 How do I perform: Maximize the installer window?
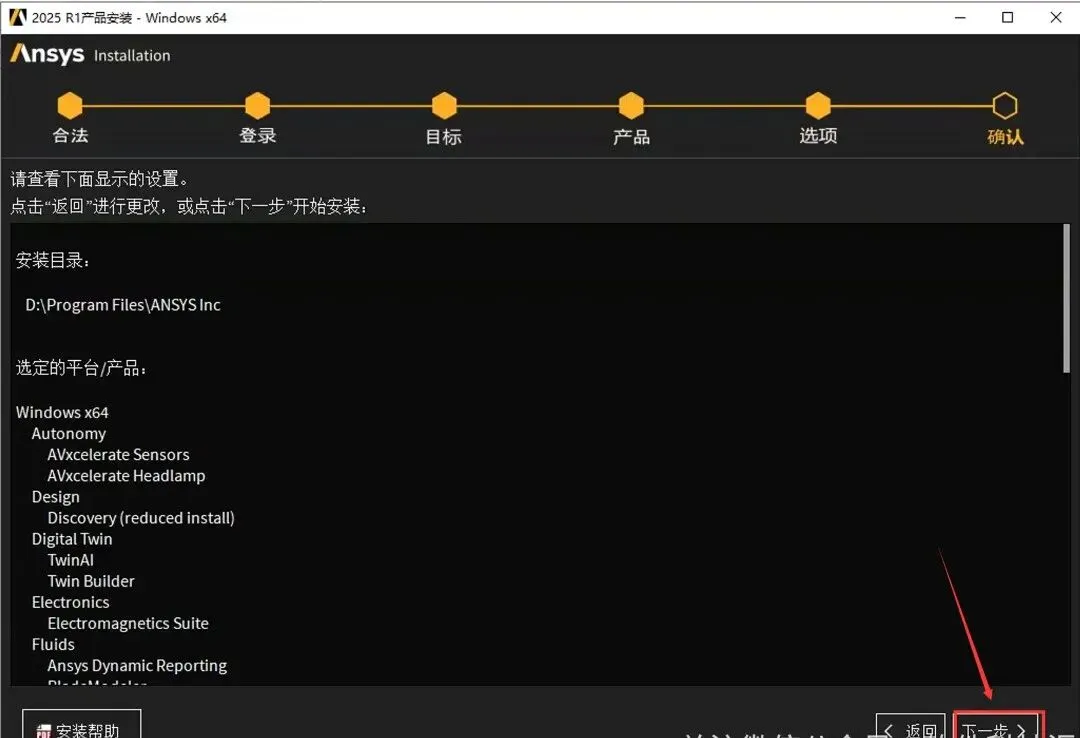click(x=1008, y=17)
